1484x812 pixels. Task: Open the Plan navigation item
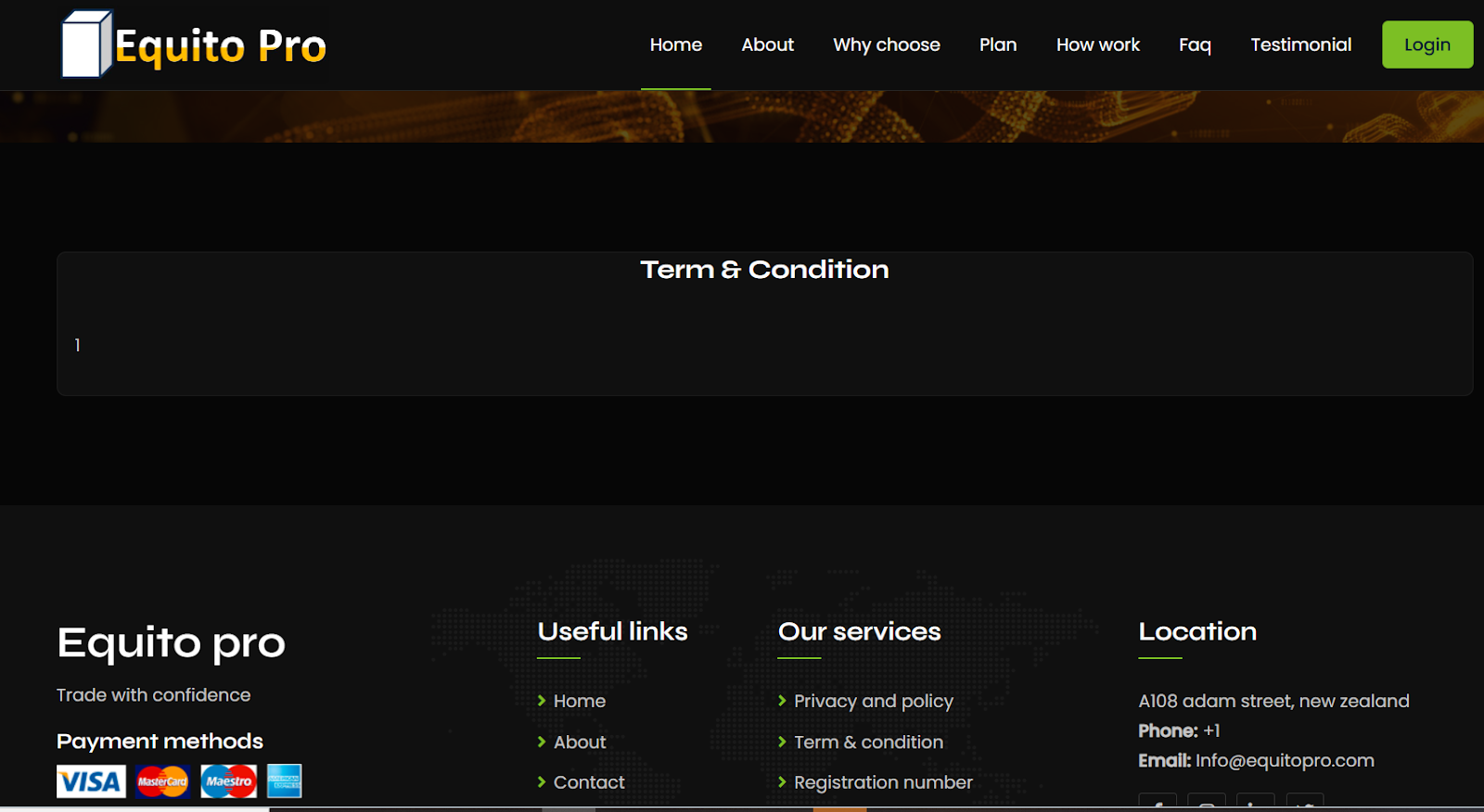pyautogui.click(x=998, y=44)
